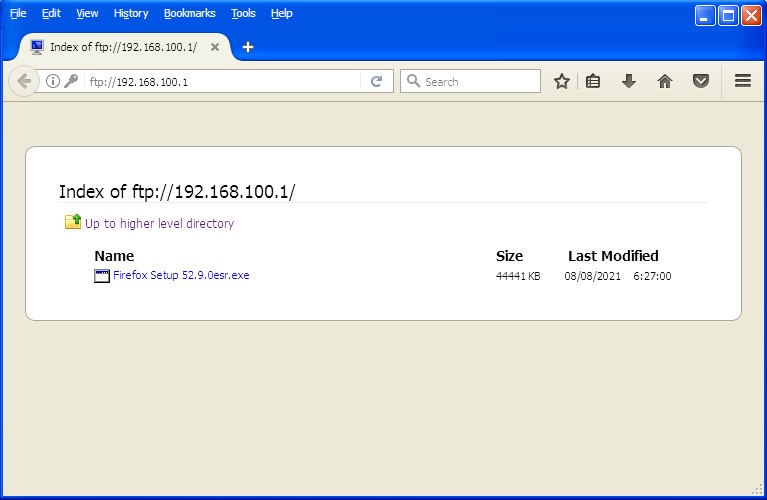
Task: Open the History menu
Action: pyautogui.click(x=130, y=14)
